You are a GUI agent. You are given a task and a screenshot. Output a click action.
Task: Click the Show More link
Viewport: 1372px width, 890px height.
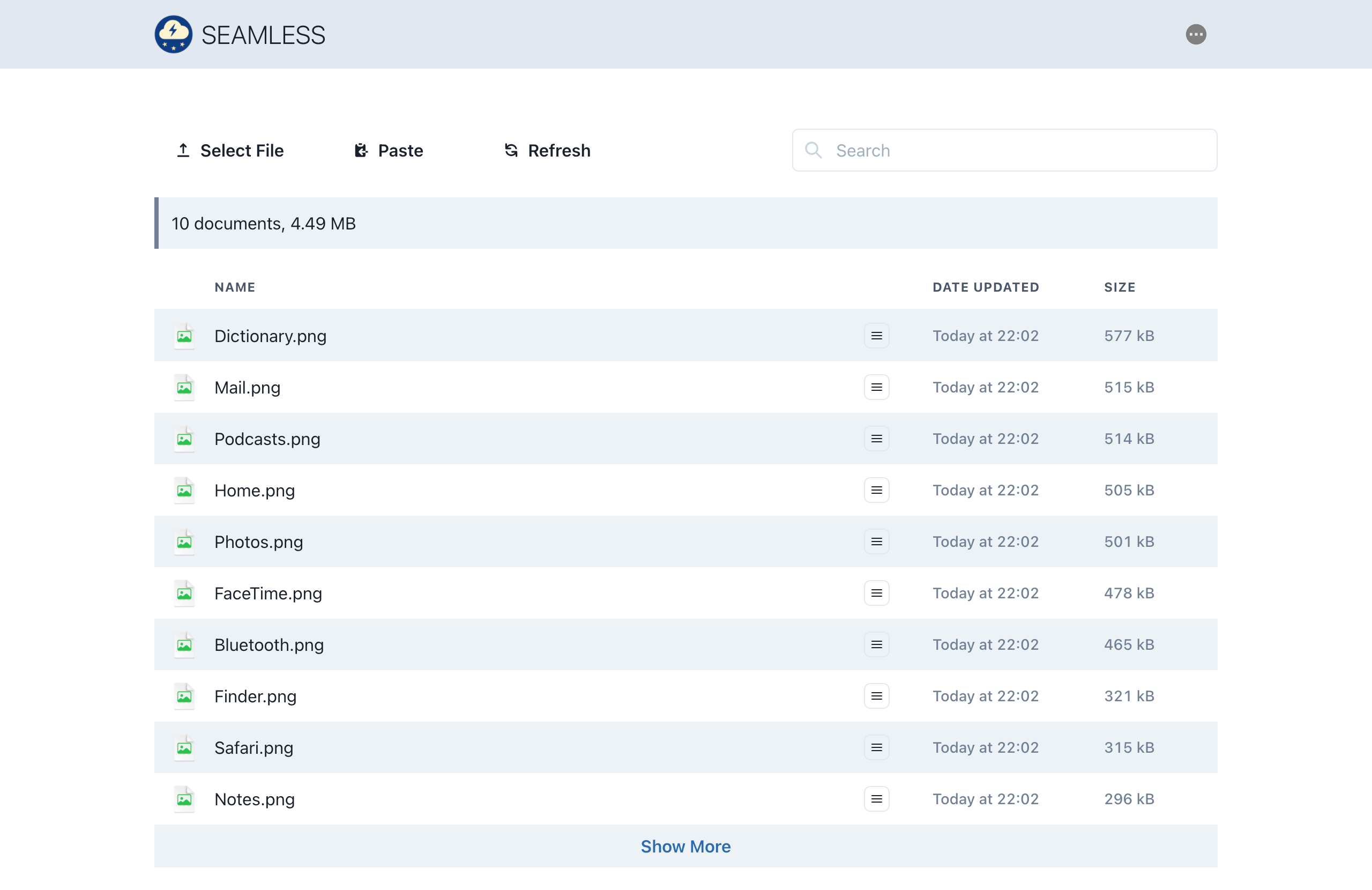(685, 847)
